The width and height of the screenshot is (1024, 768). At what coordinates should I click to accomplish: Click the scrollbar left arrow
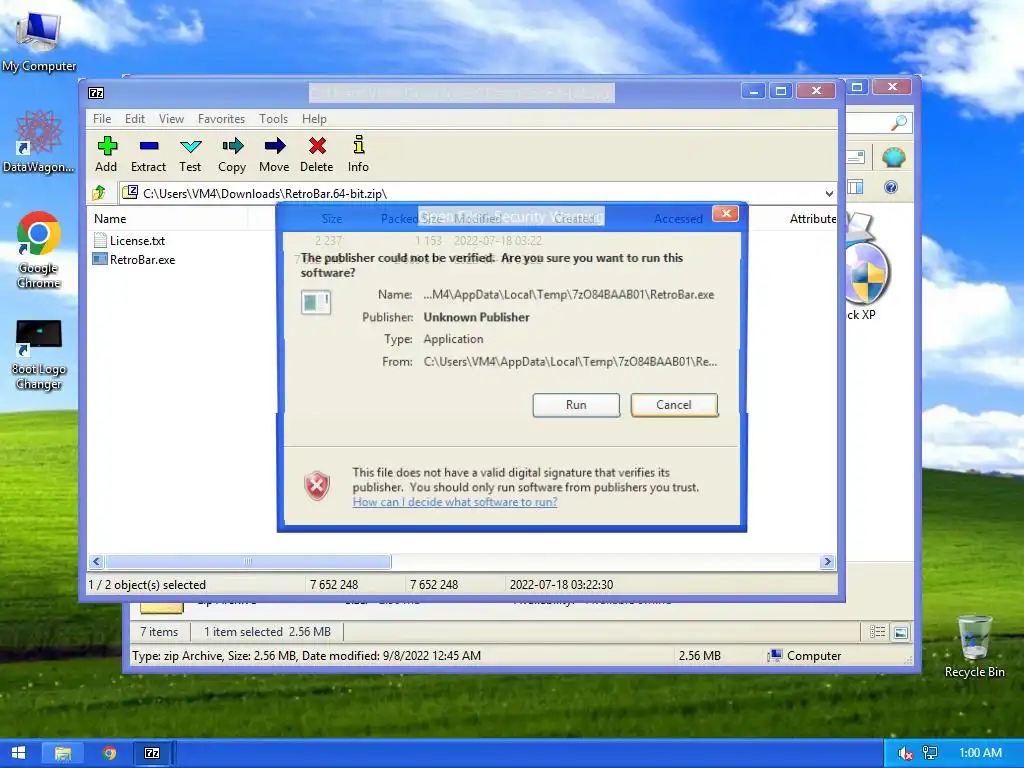coord(97,562)
